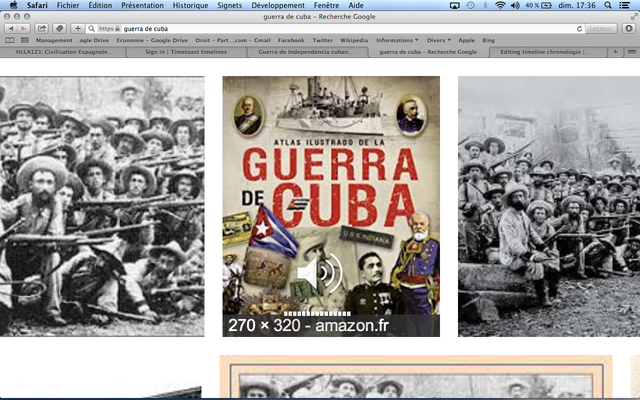Open the Facebook bookmark
This screenshot has height=400, width=640.
(x=291, y=40)
